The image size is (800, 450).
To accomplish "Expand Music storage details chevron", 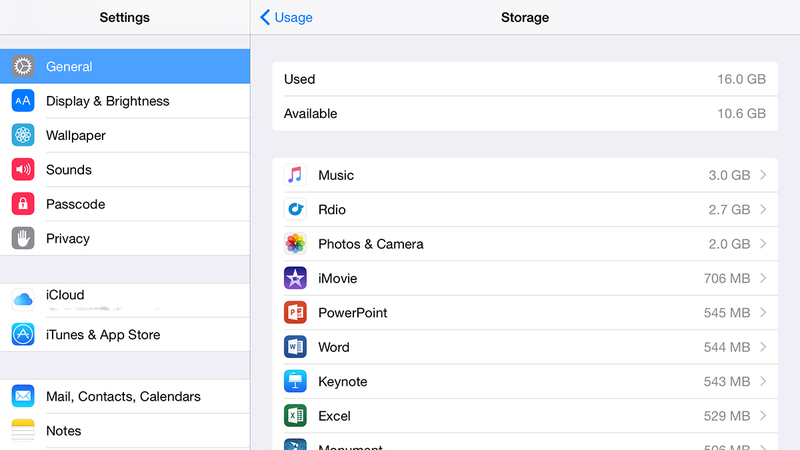I will pos(763,175).
